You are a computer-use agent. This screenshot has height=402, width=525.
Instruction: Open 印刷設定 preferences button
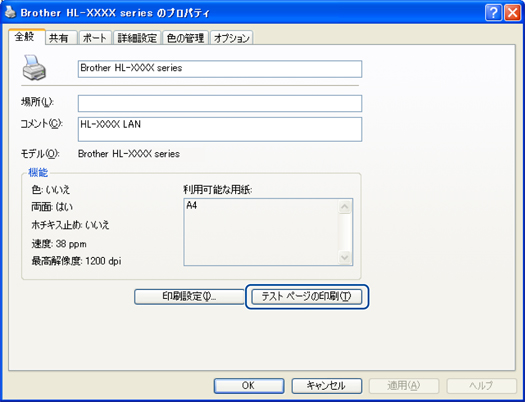click(189, 297)
